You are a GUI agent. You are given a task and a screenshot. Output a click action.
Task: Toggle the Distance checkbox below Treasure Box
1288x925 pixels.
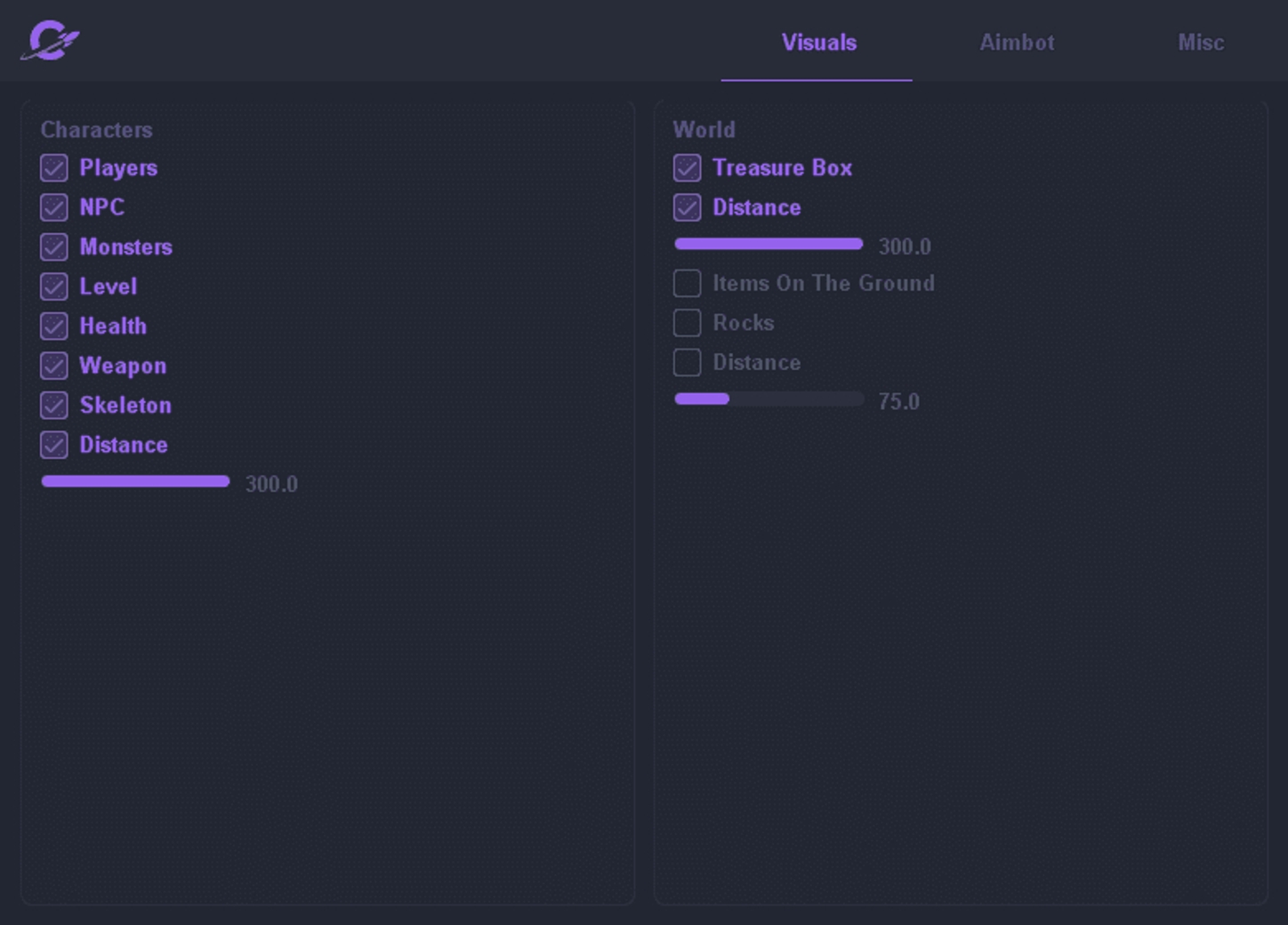pyautogui.click(x=687, y=207)
